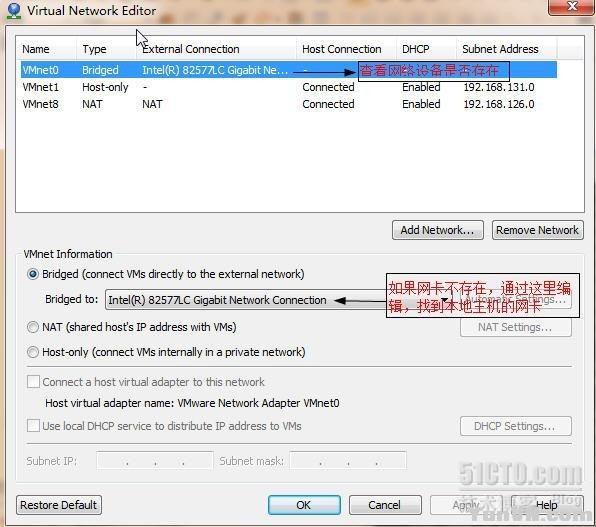Click the Cancel button
596x527 pixels.
(385, 505)
